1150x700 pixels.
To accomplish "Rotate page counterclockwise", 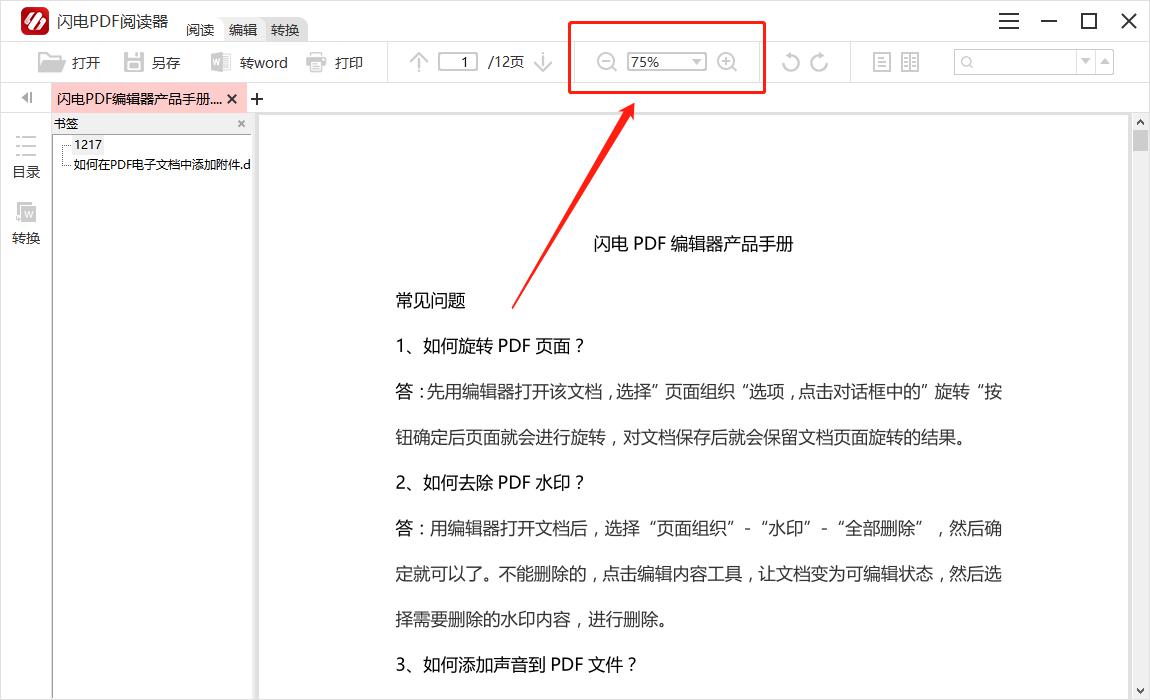I will click(x=790, y=62).
